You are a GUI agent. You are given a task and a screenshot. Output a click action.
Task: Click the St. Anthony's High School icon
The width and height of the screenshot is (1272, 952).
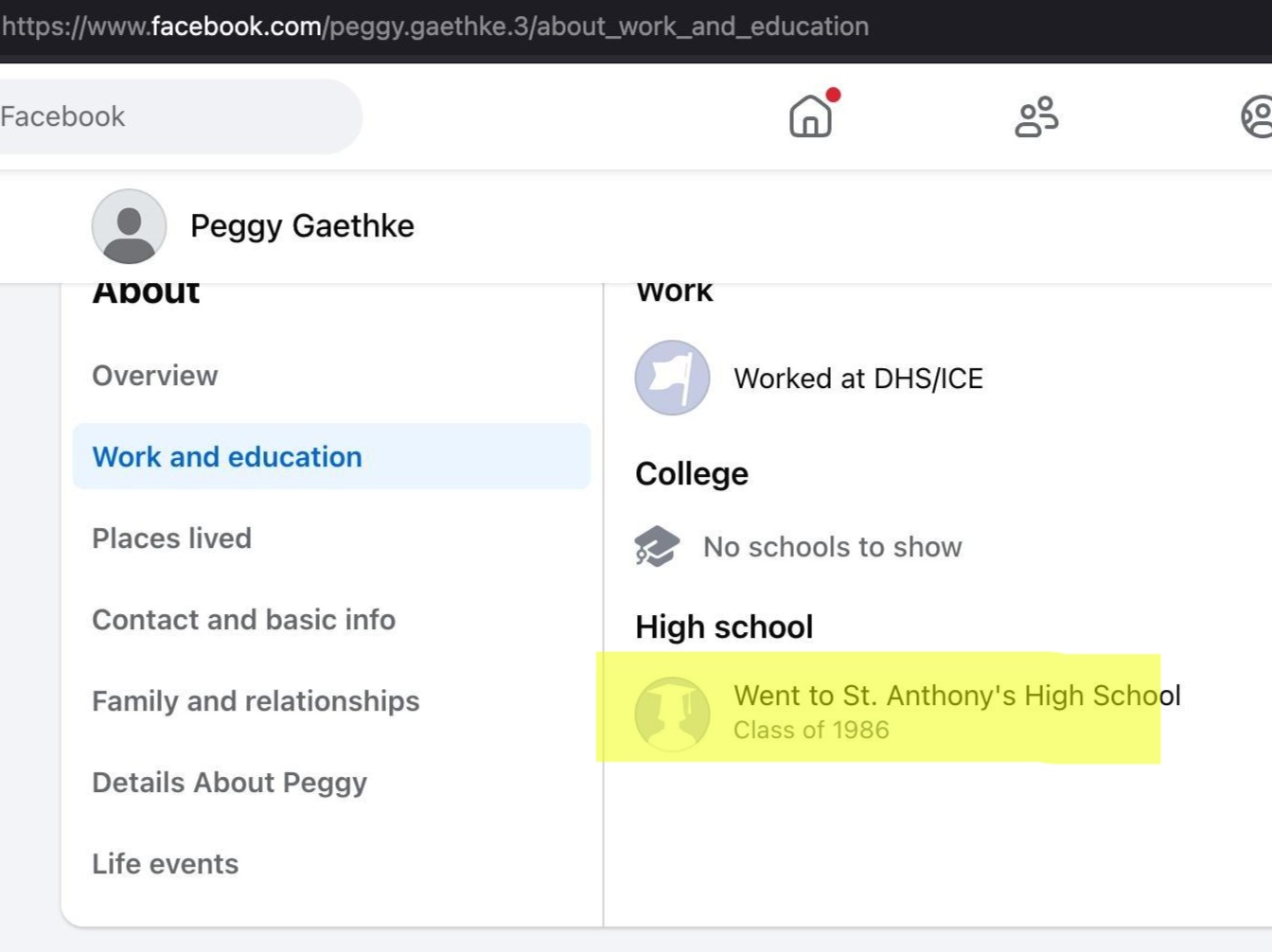tap(672, 714)
